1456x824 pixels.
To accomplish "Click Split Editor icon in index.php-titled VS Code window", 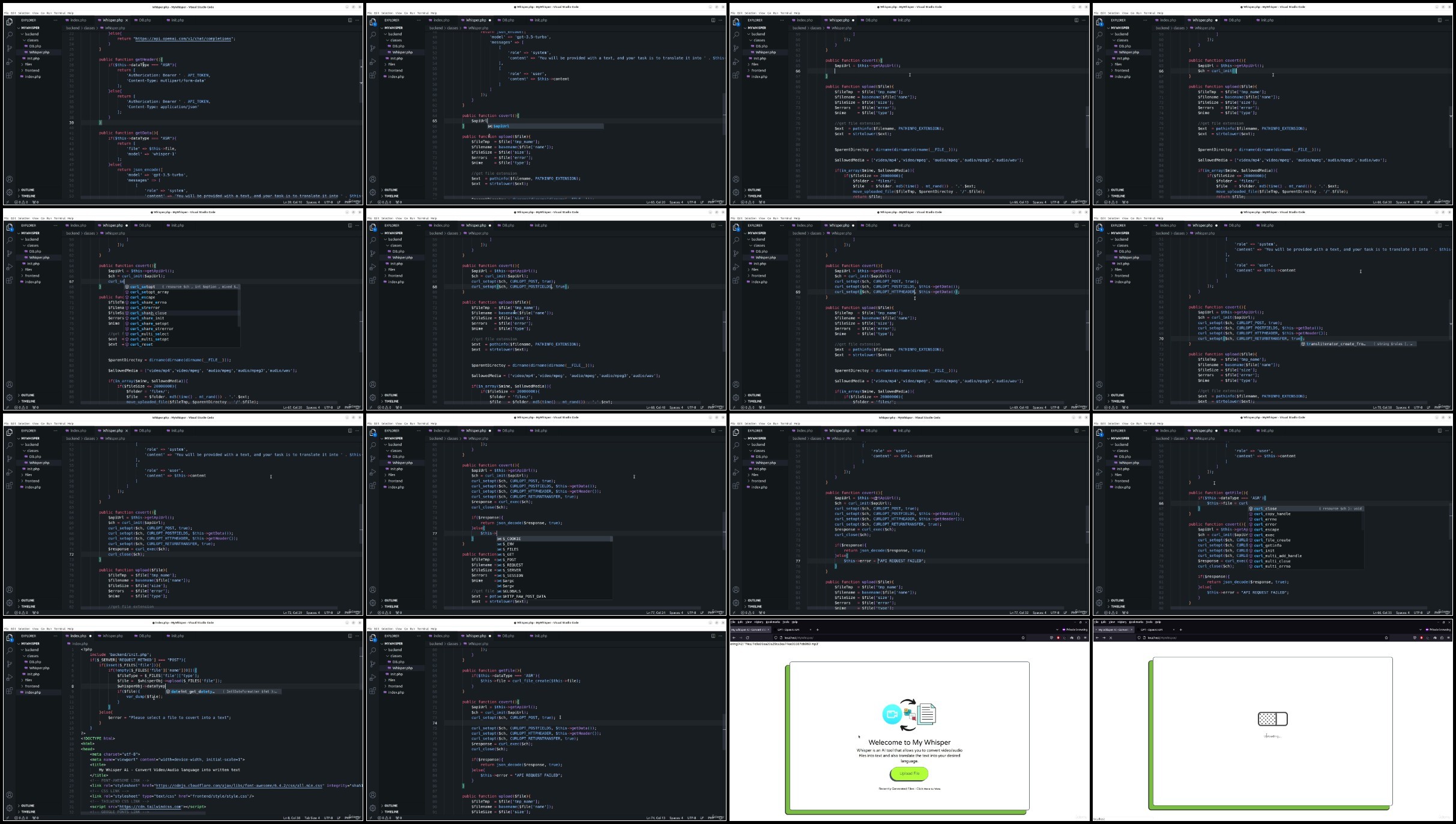I will pos(350,636).
